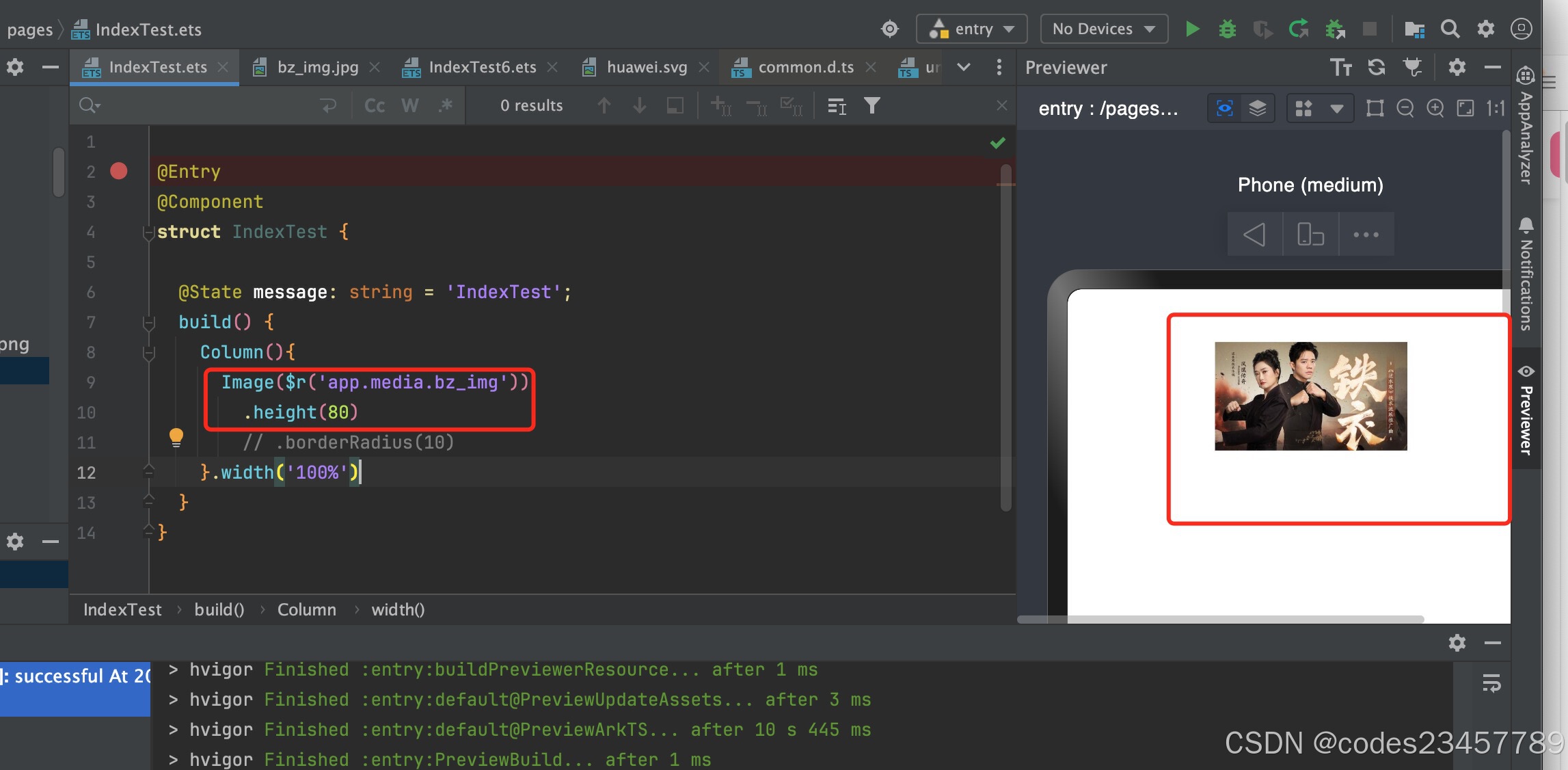1568x770 pixels.
Task: Click the Previewer horizontal scrollbar
Action: [1220, 620]
